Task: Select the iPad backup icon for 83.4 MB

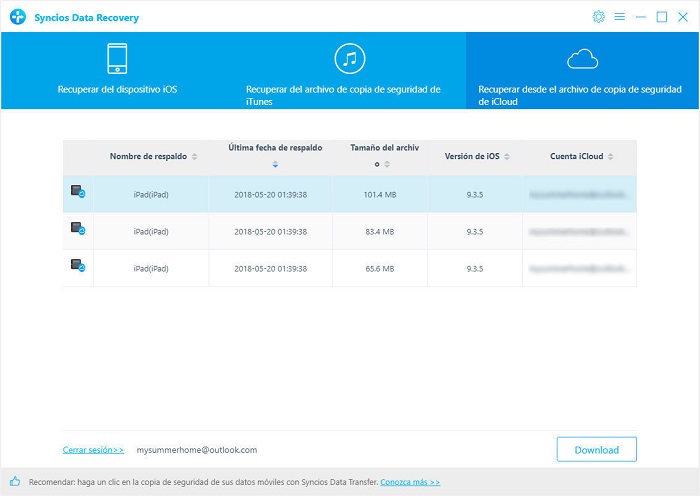Action: pyautogui.click(x=78, y=229)
